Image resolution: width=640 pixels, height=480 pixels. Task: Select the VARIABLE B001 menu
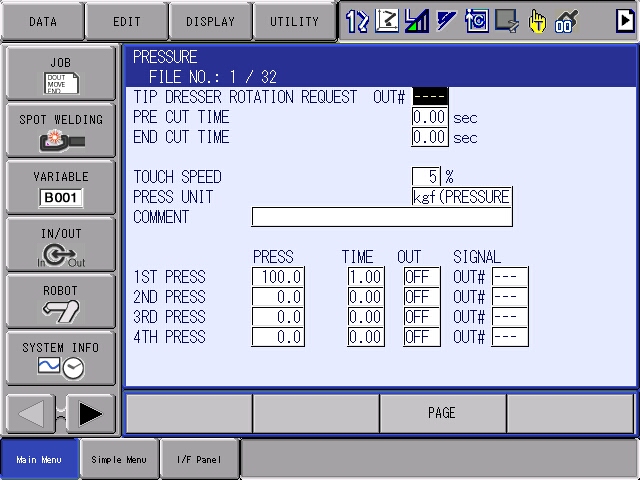[60, 189]
